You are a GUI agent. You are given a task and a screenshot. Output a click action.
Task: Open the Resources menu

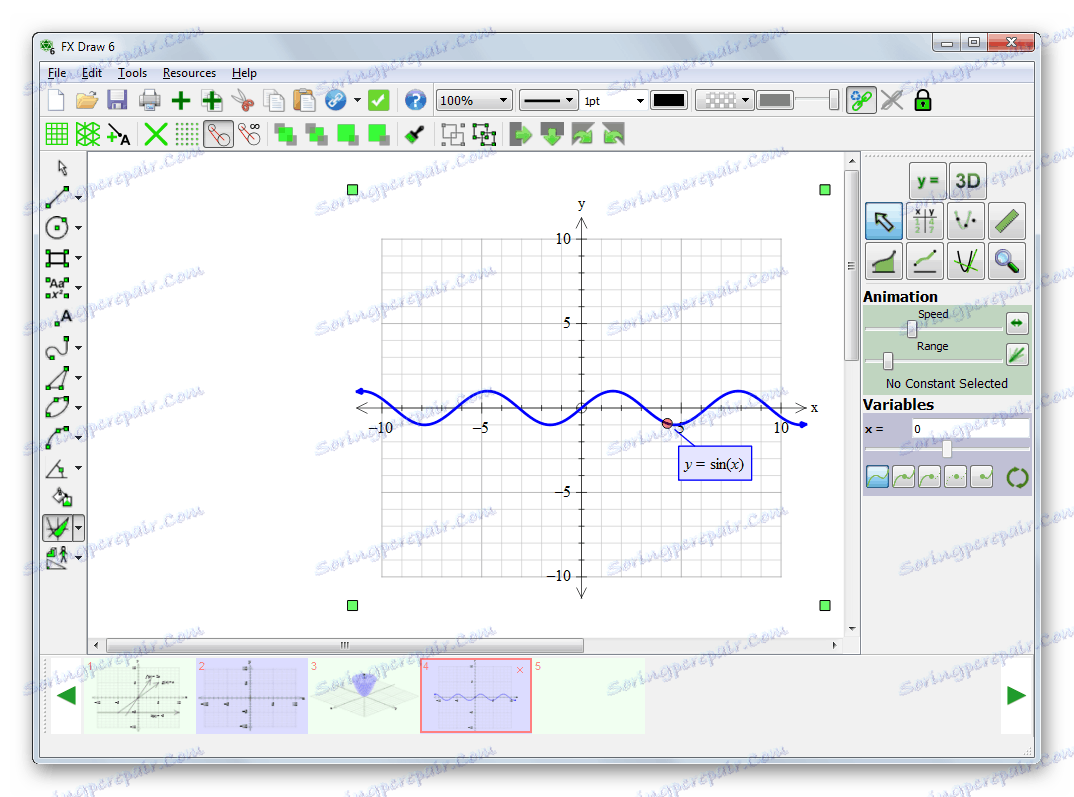tap(189, 73)
